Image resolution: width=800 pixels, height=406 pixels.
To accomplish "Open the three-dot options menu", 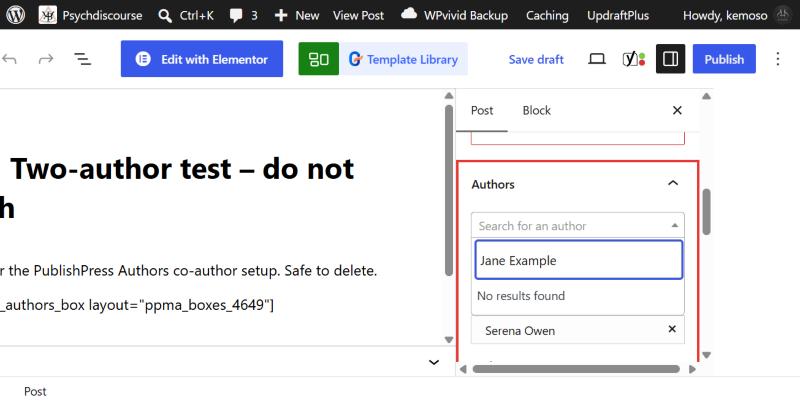I will (778, 59).
